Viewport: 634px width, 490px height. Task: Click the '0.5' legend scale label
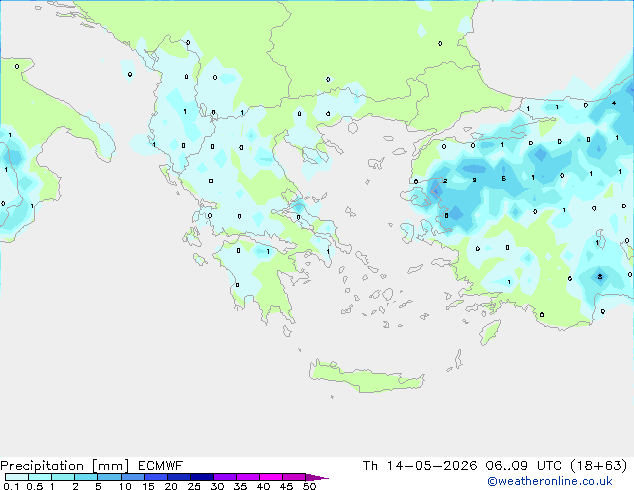tap(35, 486)
